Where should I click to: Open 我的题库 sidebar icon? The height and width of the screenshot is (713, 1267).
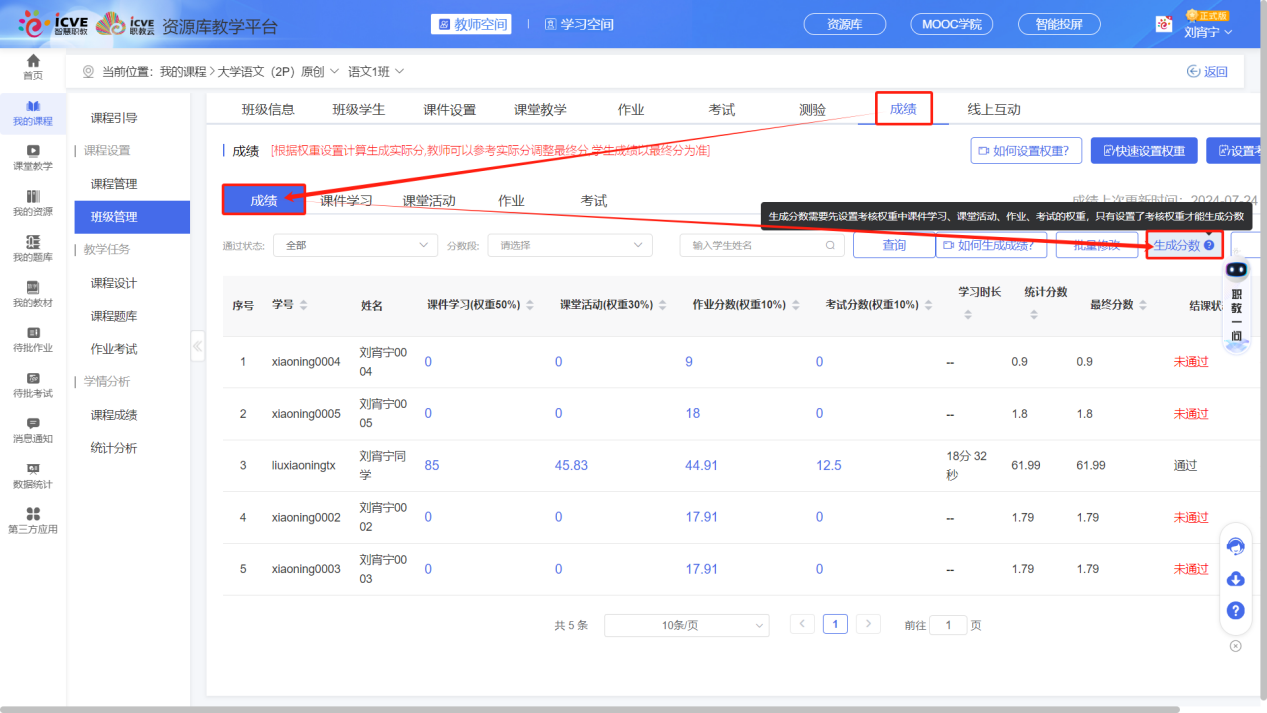33,242
